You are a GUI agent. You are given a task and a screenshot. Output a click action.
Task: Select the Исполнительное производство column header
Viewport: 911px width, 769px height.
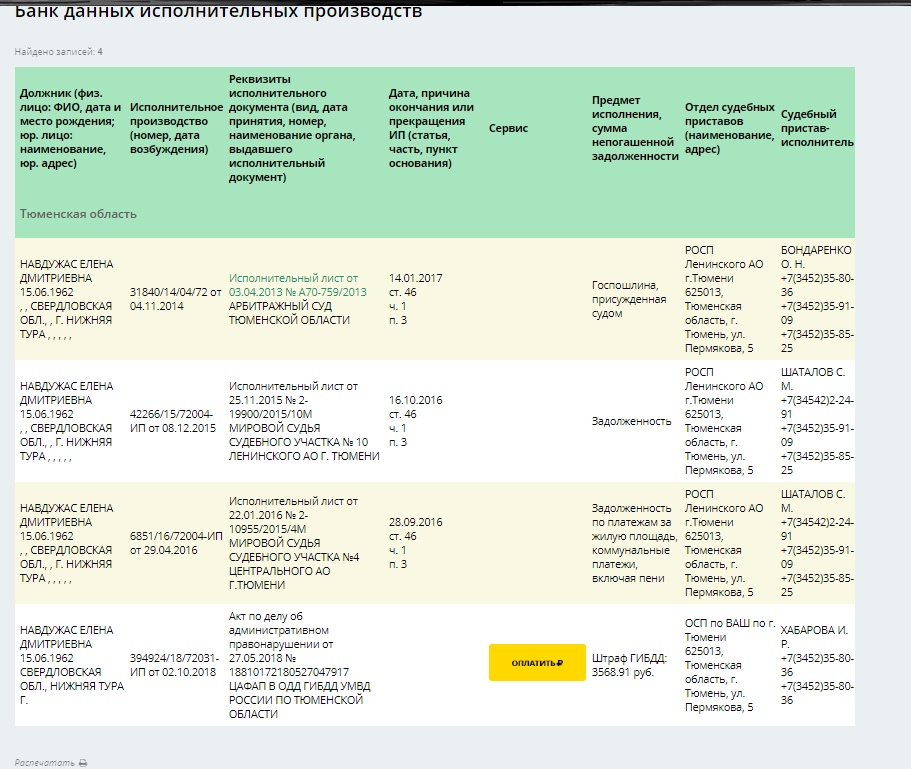point(176,128)
